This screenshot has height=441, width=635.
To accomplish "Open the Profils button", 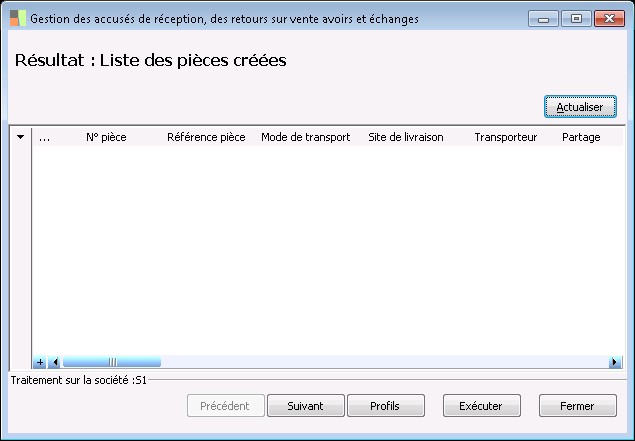I will coord(385,406).
